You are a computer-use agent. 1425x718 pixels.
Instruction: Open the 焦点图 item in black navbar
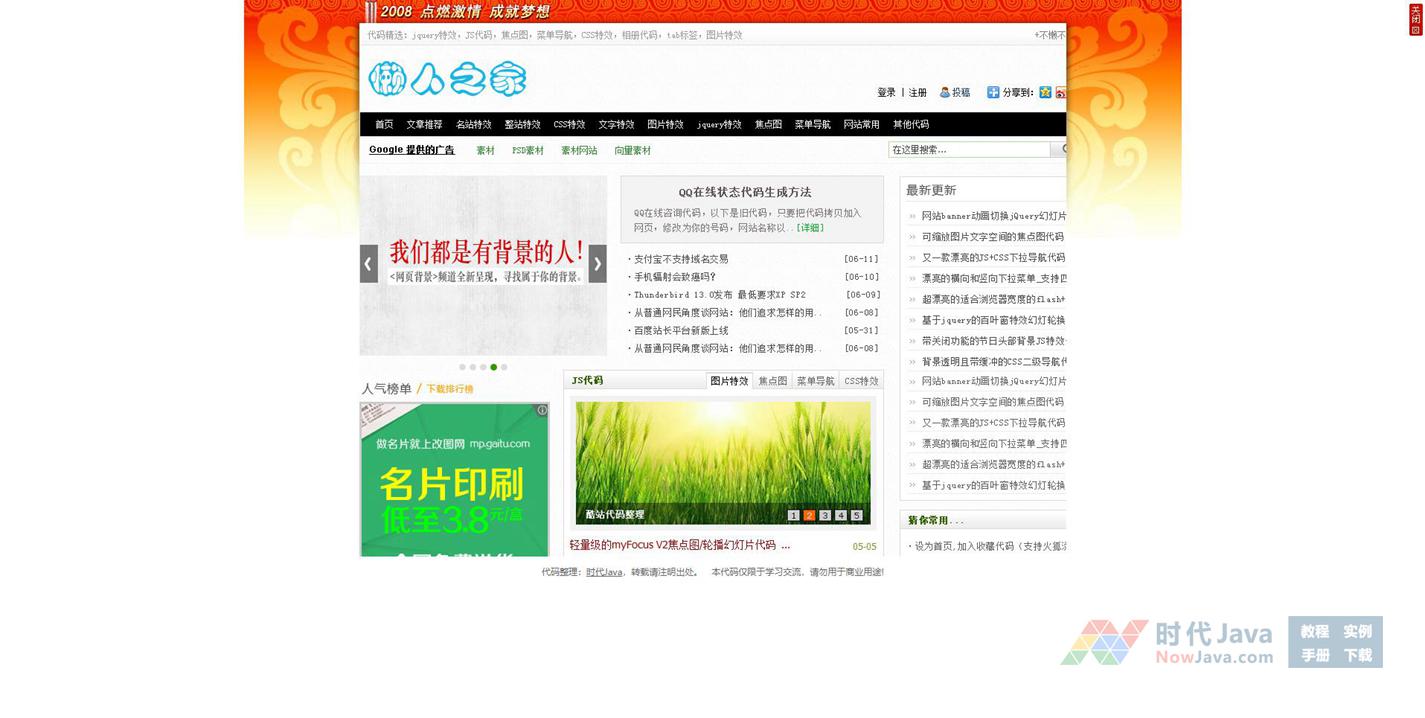click(x=768, y=125)
